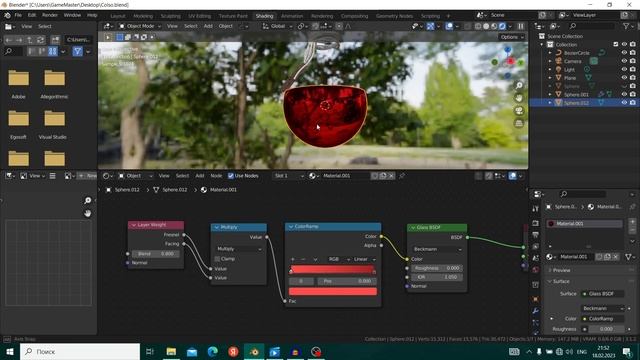This screenshot has height=360, width=640.
Task: Click pin icon in node editor header
Action: pyautogui.click(x=402, y=176)
